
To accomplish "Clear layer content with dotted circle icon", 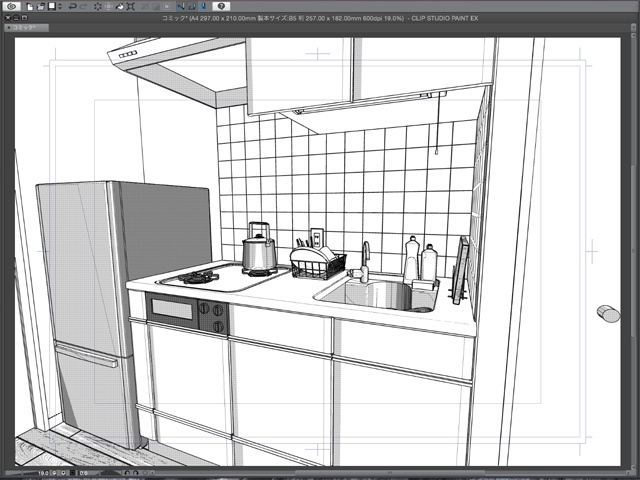I will (x=98, y=7).
